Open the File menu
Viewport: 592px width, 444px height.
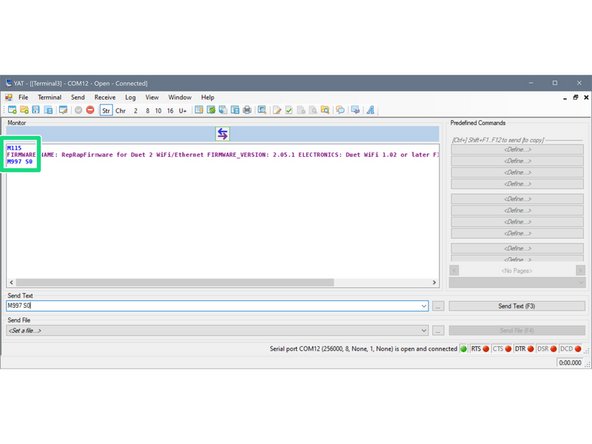(x=23, y=97)
